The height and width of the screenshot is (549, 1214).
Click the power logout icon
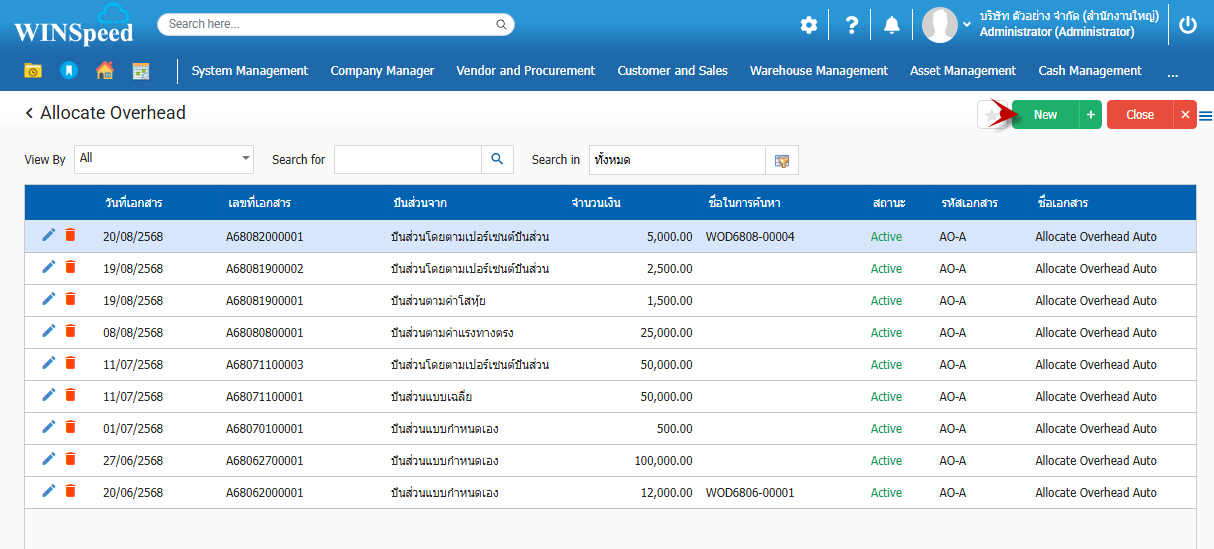click(x=1188, y=25)
